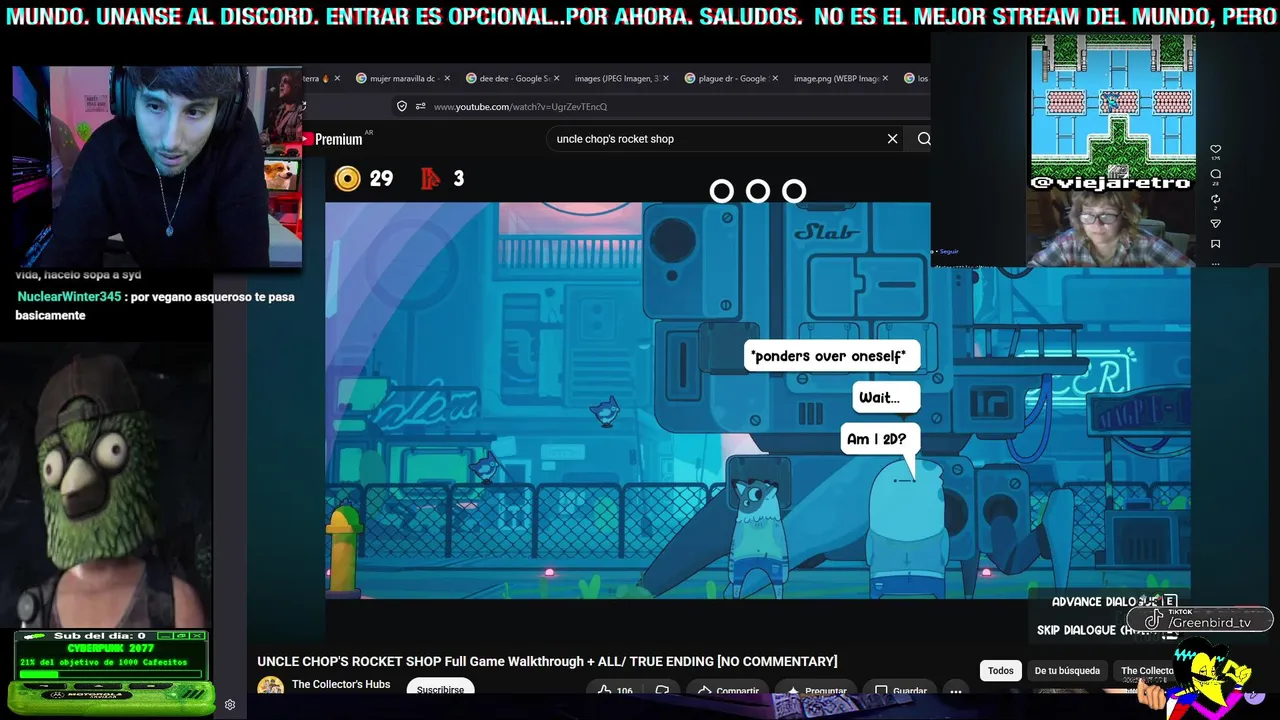Screen dimensions: 1280x720
Task: Click the '@viejaretro' handle on the video
Action: click(1112, 183)
